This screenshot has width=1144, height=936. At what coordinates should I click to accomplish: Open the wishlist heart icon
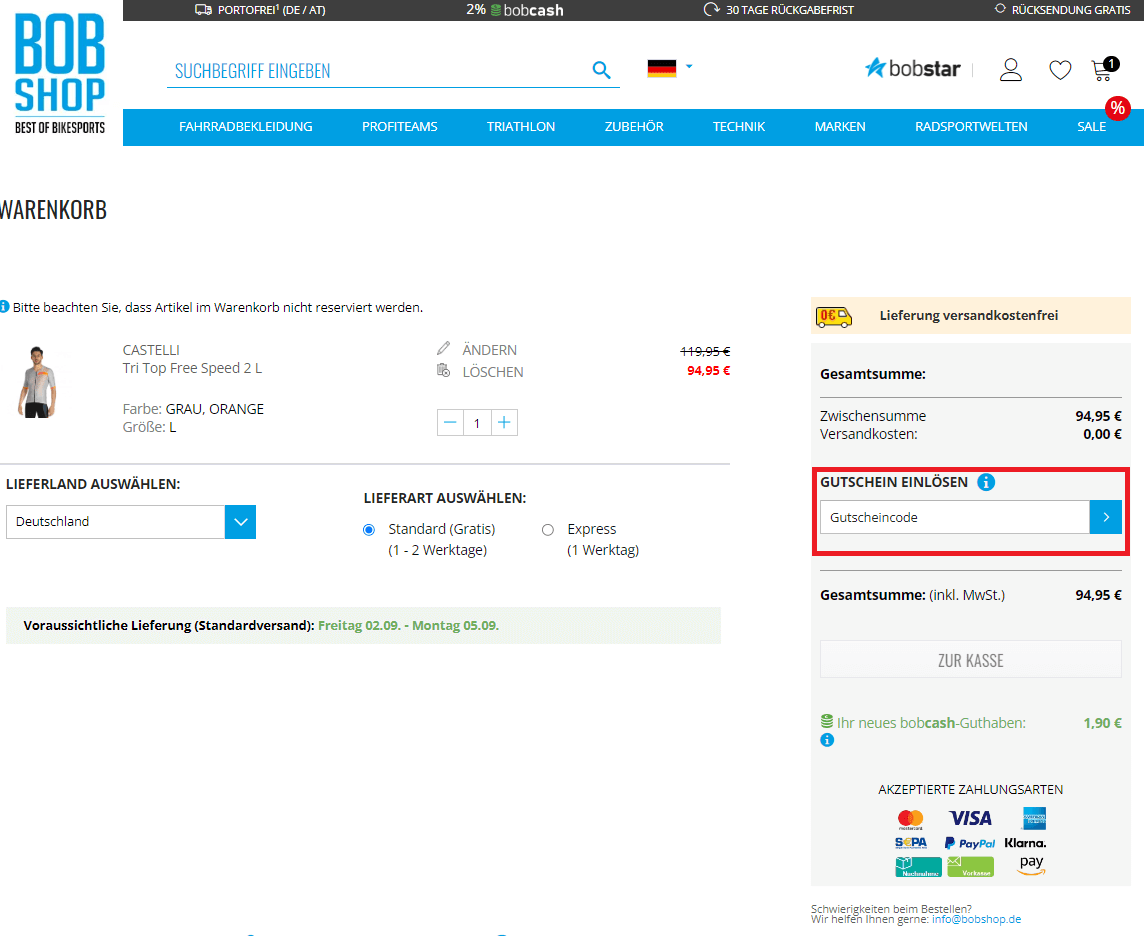1060,70
